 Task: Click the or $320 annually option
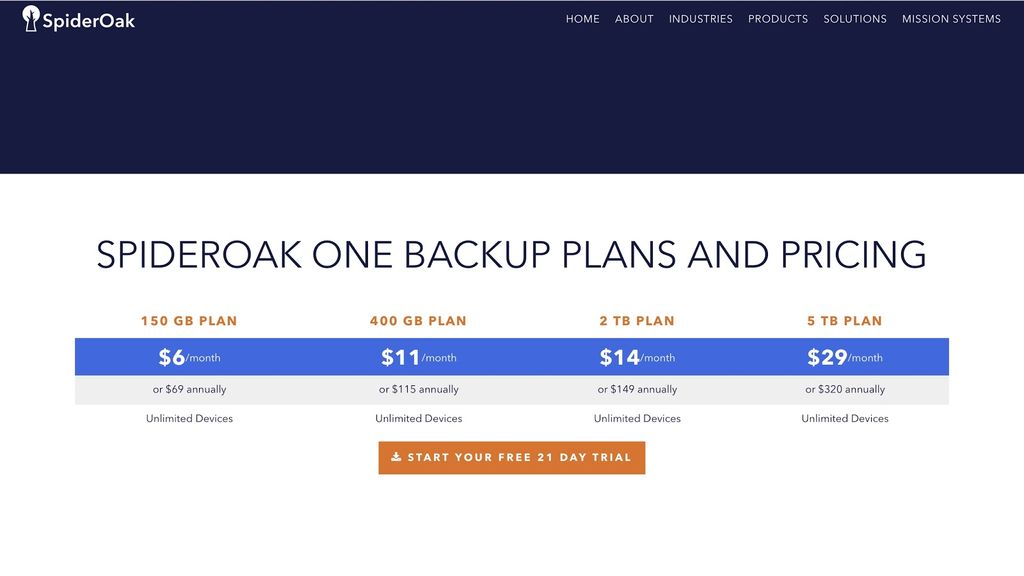pyautogui.click(x=845, y=389)
